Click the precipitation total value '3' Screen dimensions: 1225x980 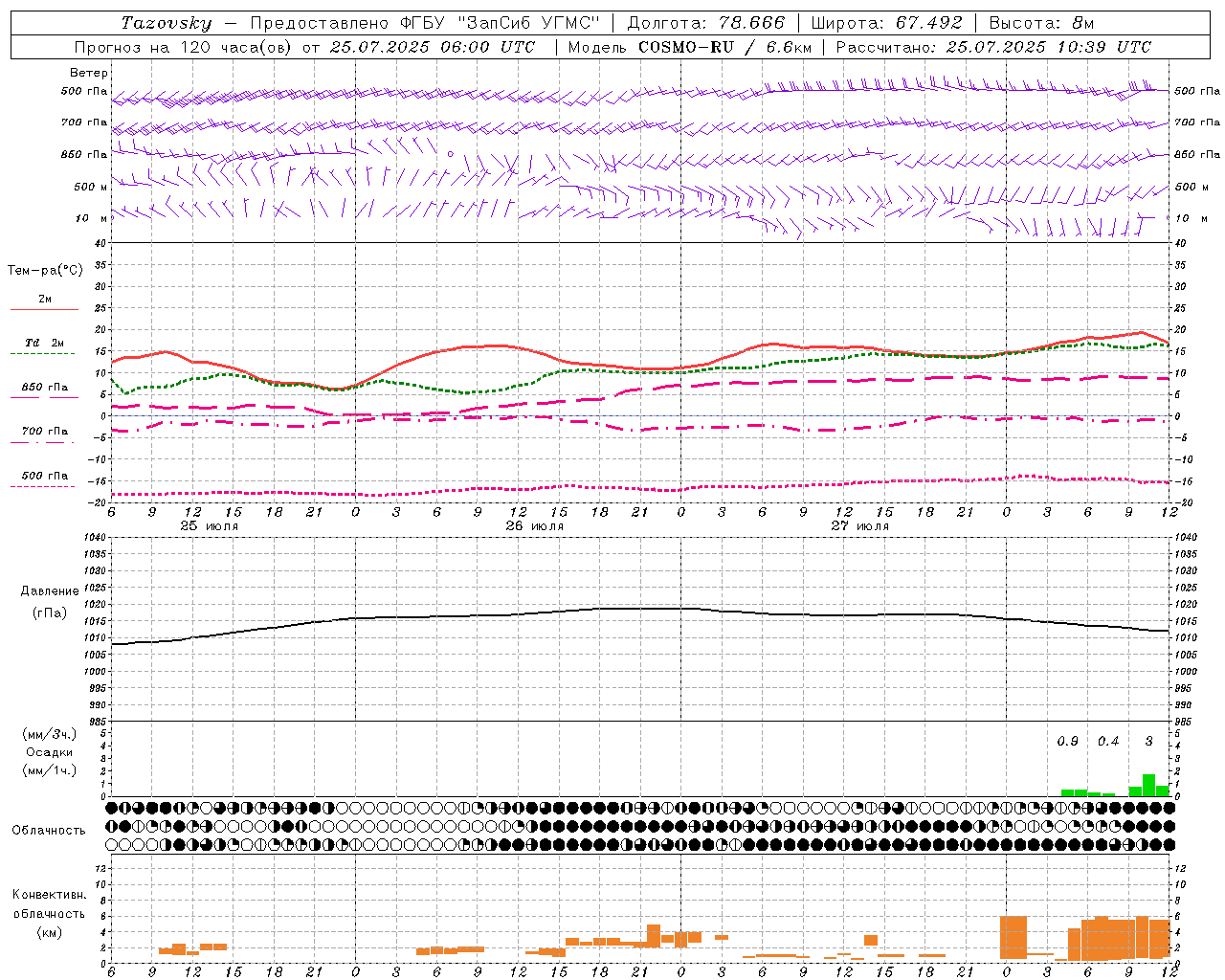pyautogui.click(x=1149, y=742)
